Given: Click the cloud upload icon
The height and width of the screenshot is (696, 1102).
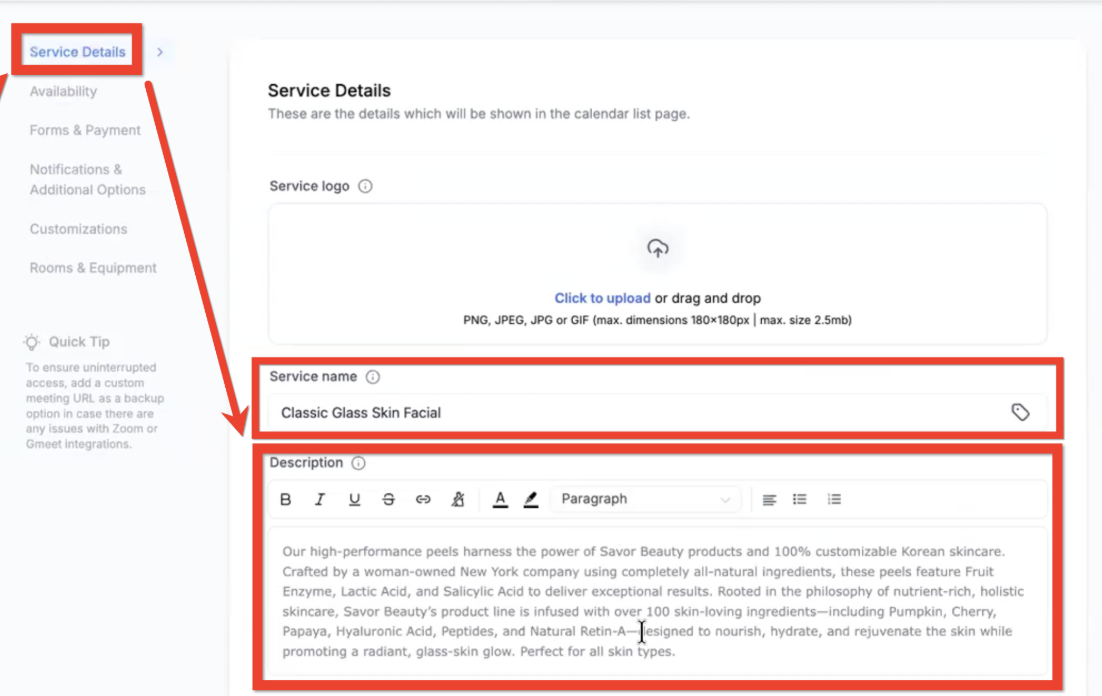Looking at the screenshot, I should 658,248.
